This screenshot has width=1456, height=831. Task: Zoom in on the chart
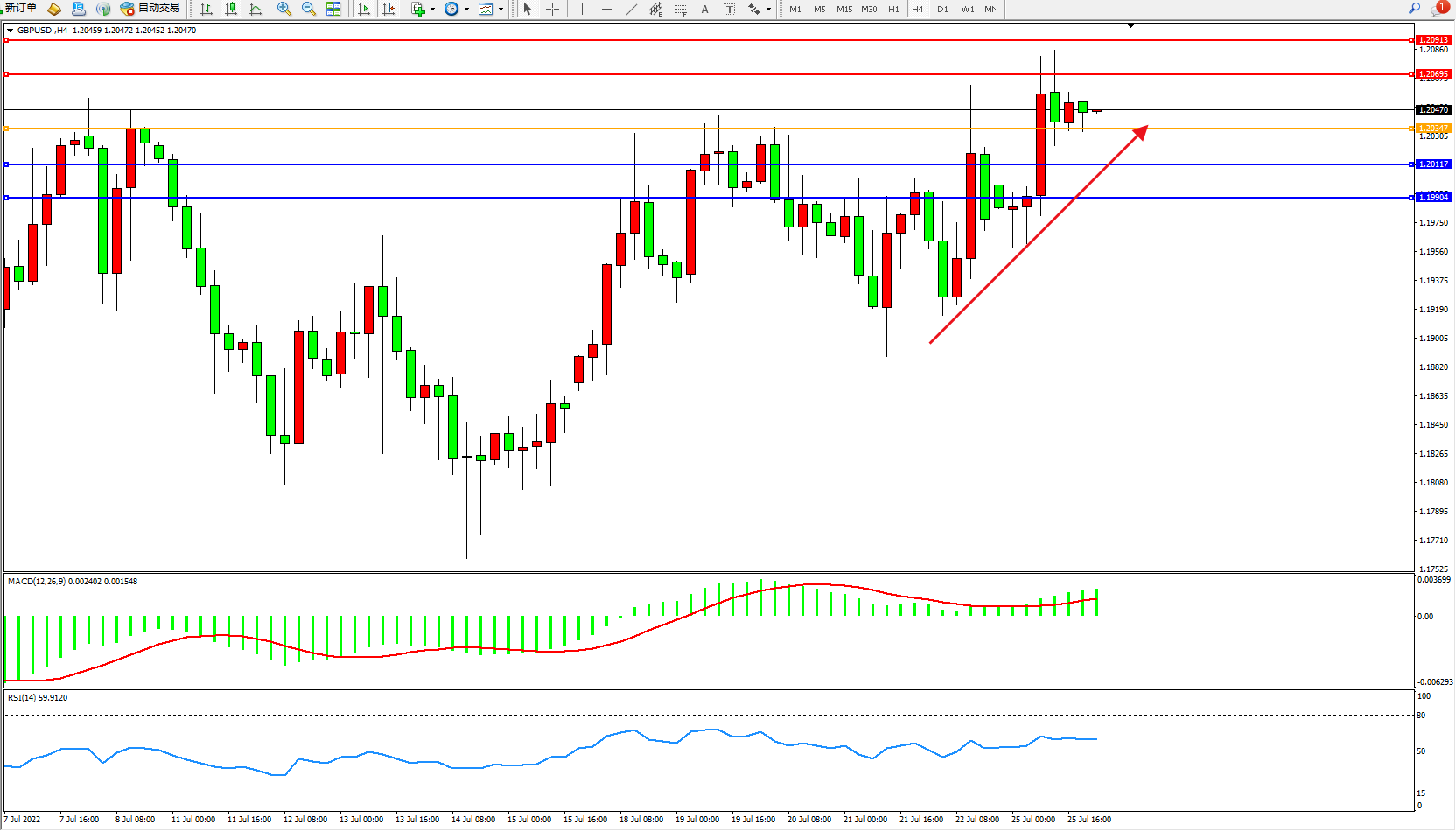click(x=283, y=9)
